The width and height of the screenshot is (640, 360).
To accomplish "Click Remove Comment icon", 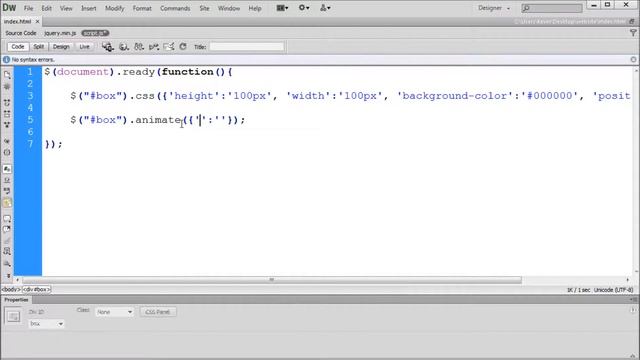I will pos(7,230).
